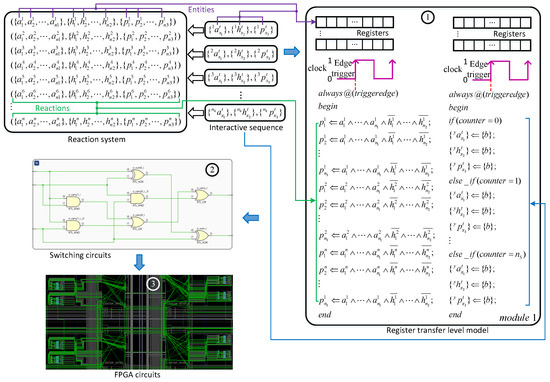
Task: Click the left Registers label
Action: tap(373, 33)
